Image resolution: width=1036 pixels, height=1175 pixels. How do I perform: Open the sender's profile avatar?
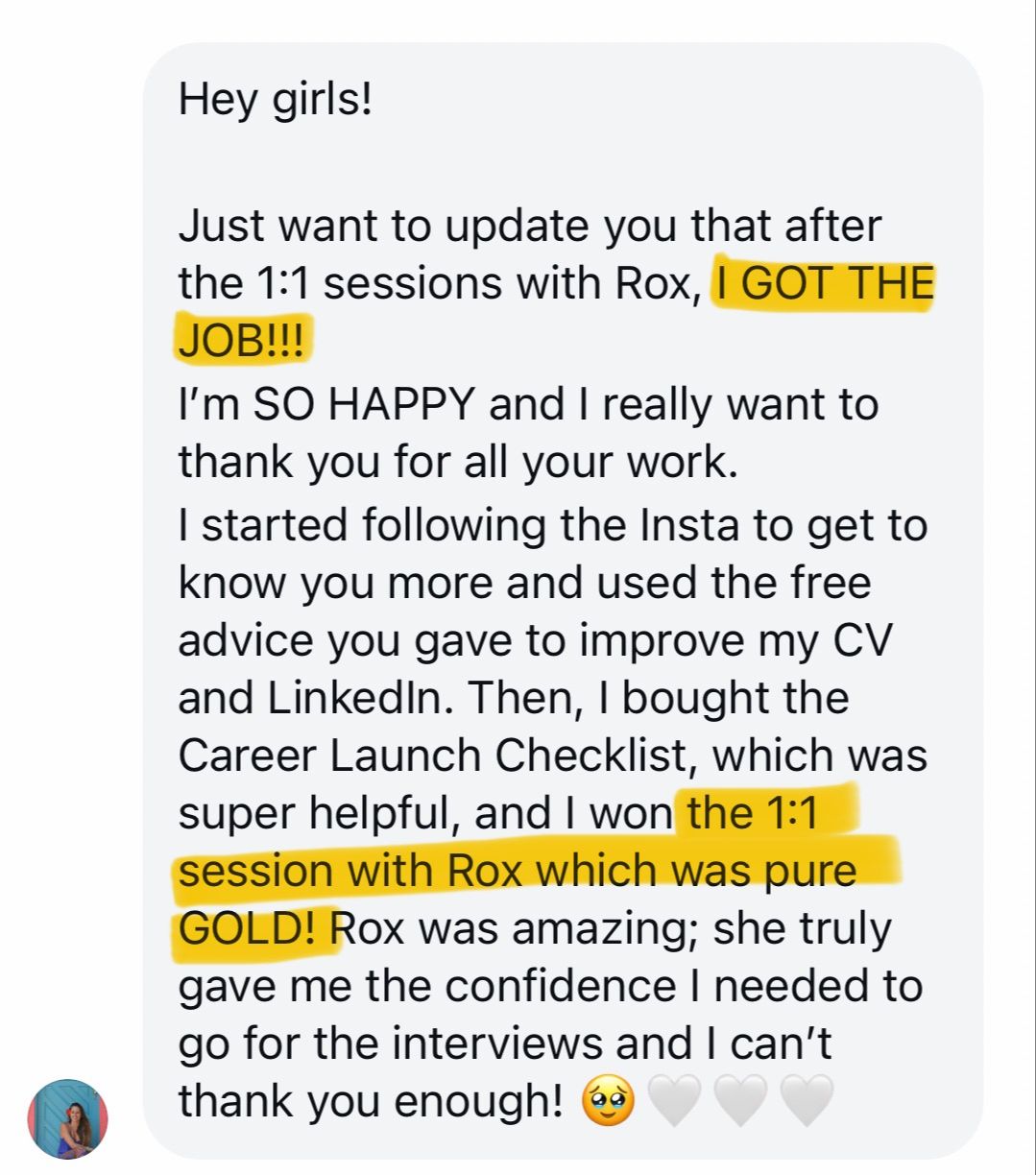click(x=68, y=1118)
